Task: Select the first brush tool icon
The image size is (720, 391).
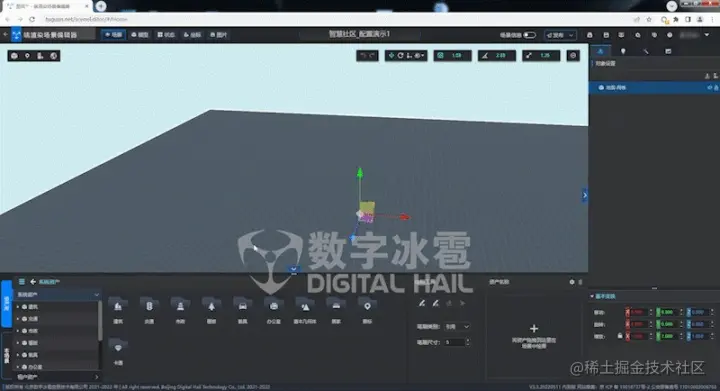Action: click(422, 303)
